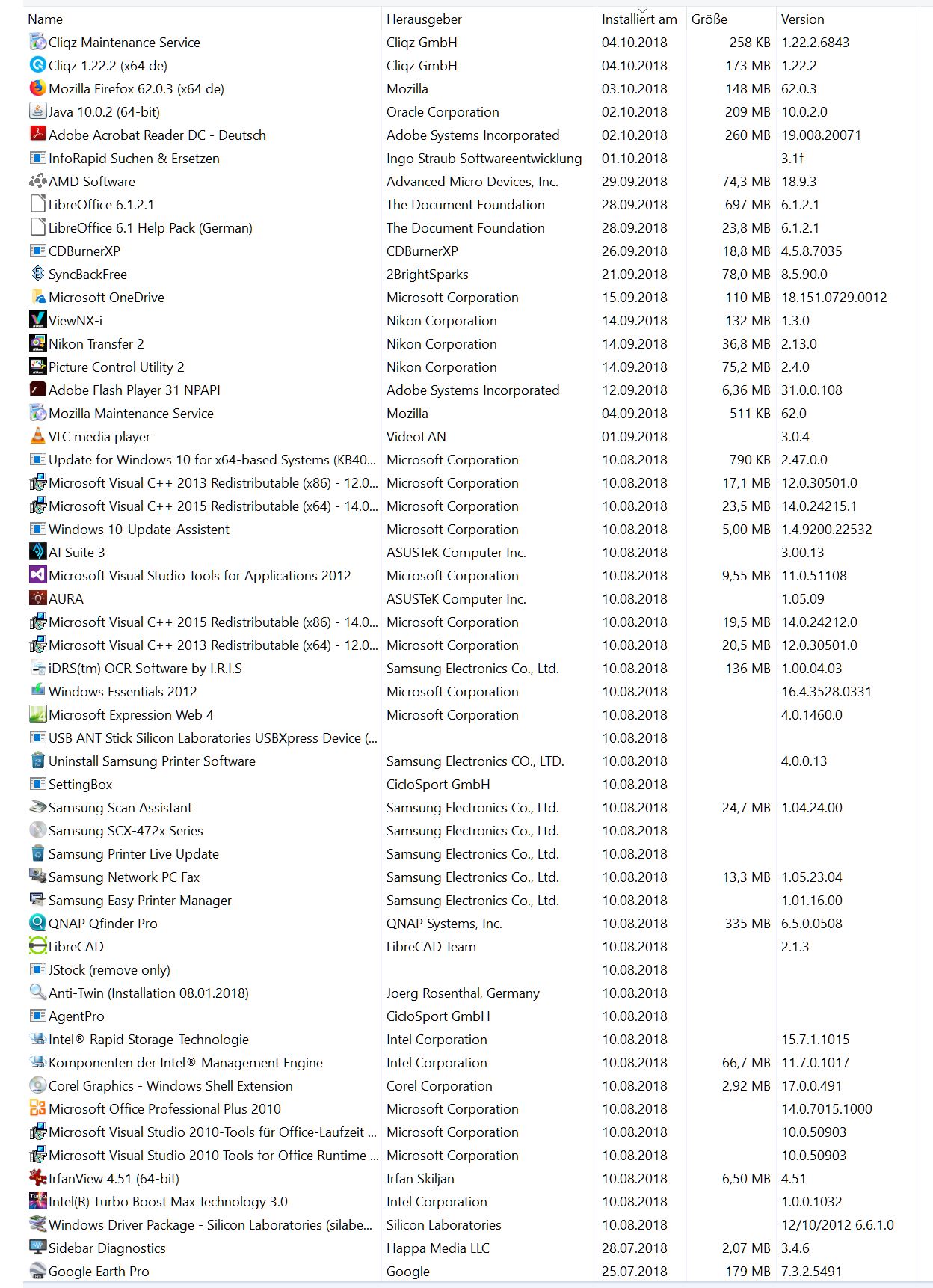933x1288 pixels.
Task: Select Komponenten der Intel Management Engine
Action: [x=185, y=1062]
